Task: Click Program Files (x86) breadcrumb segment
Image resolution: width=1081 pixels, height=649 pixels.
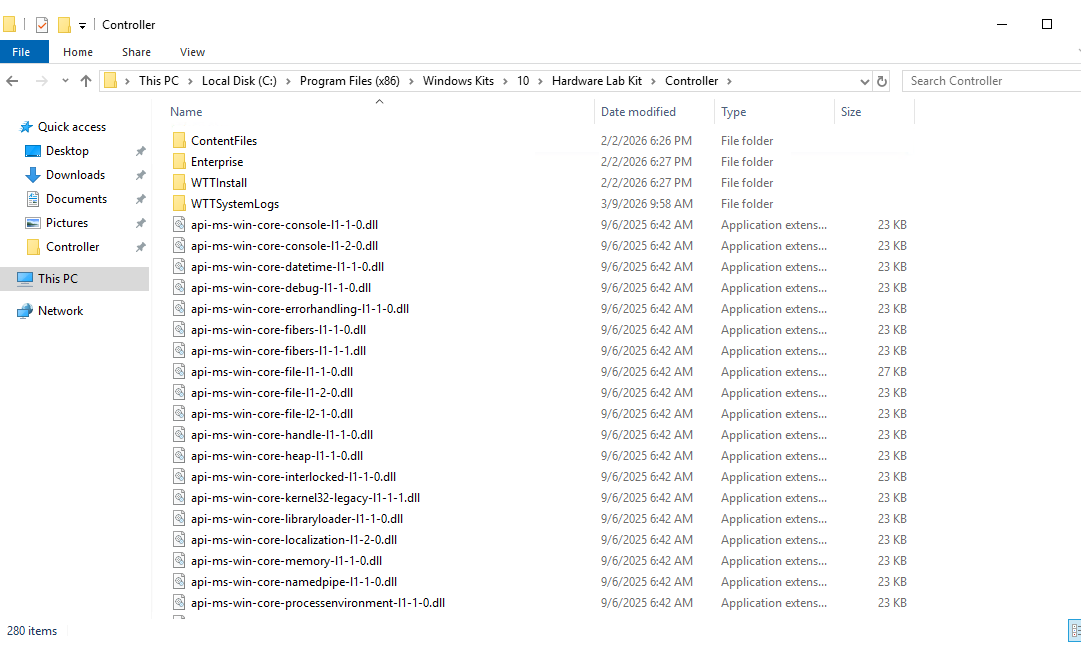Action: click(350, 81)
